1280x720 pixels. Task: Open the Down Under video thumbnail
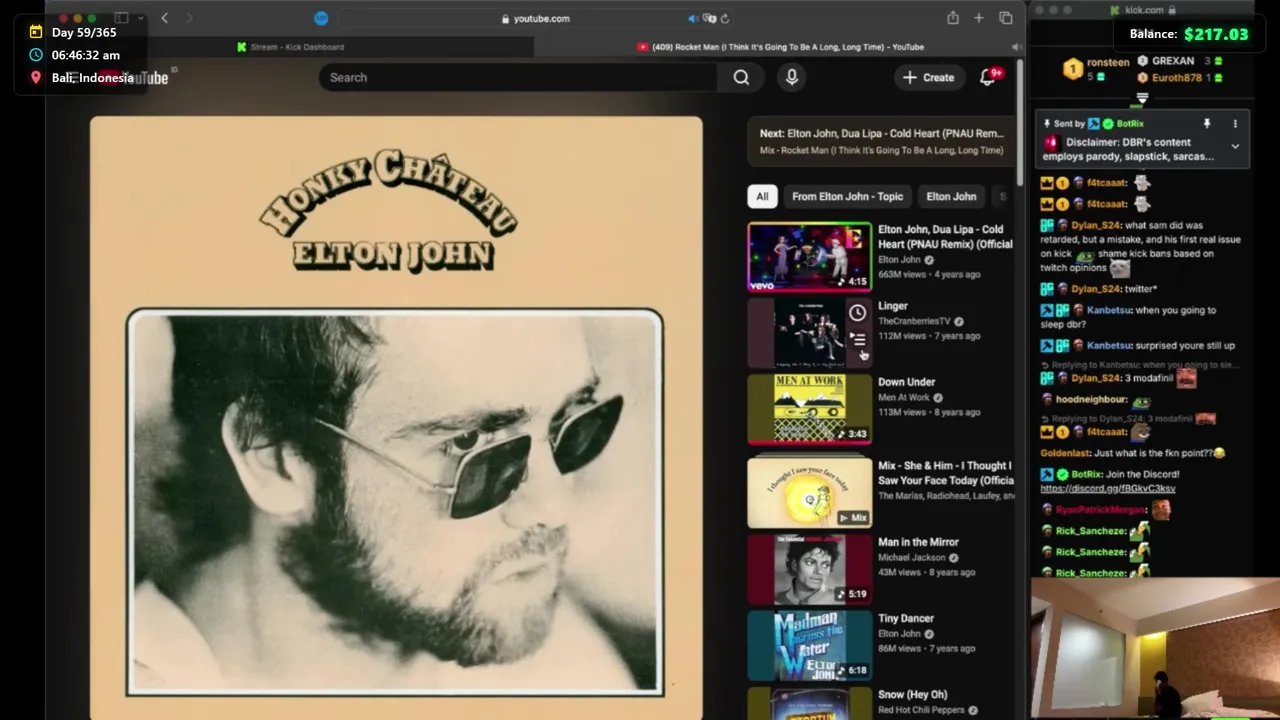pyautogui.click(x=809, y=408)
